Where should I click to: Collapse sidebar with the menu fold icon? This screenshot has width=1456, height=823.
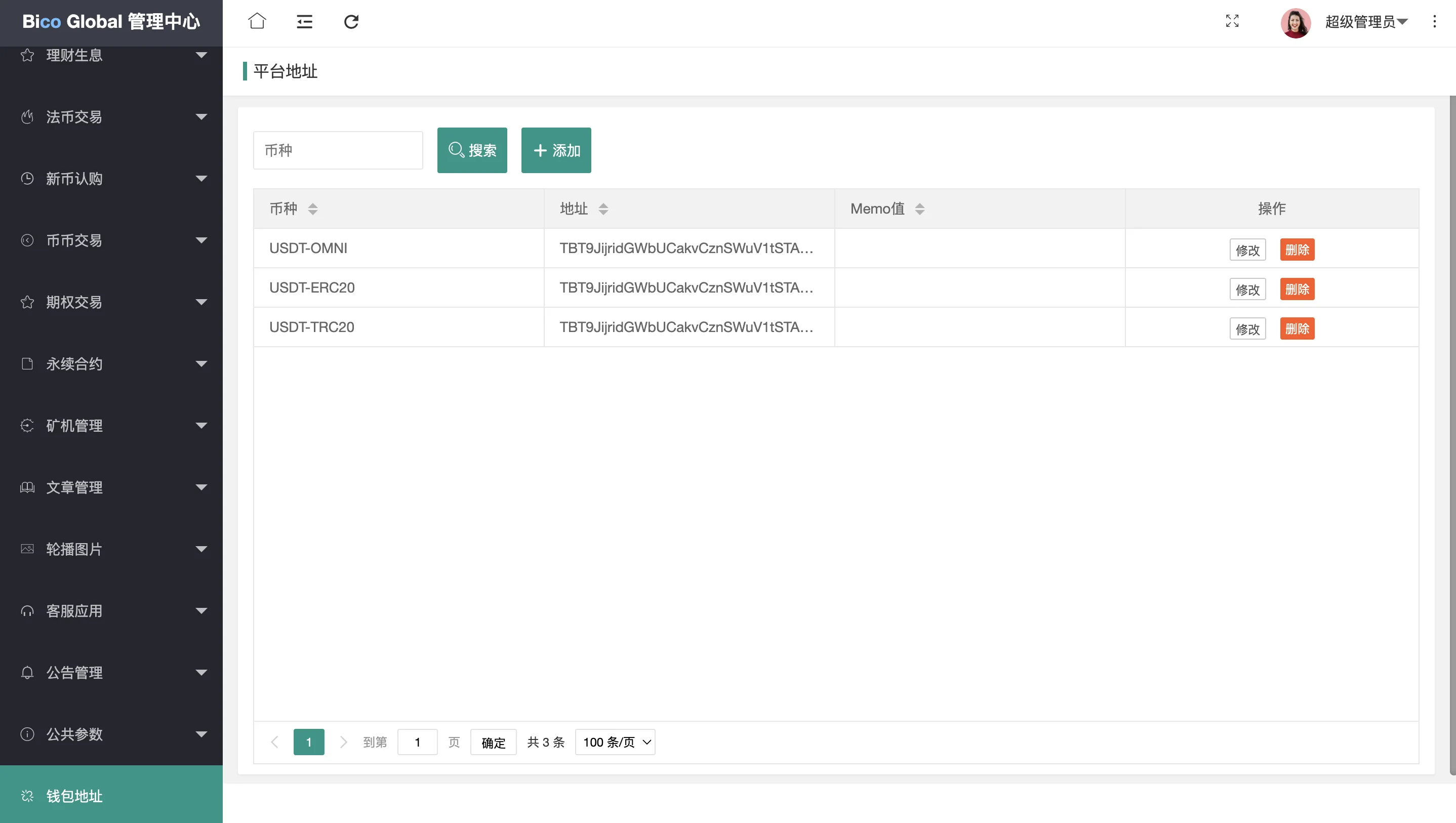[x=304, y=21]
